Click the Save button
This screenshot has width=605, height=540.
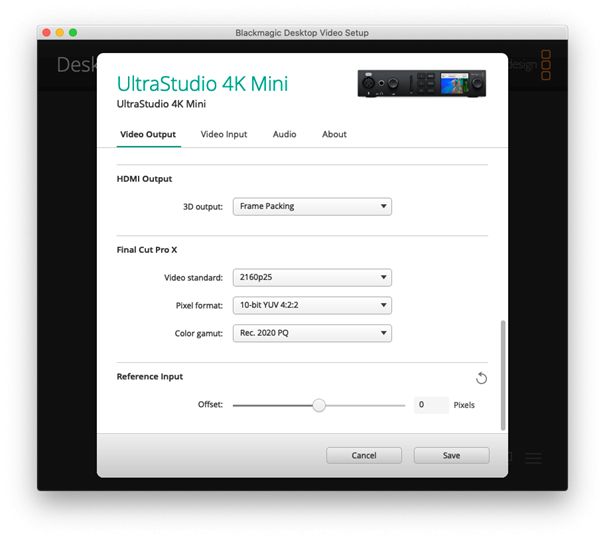pos(451,456)
